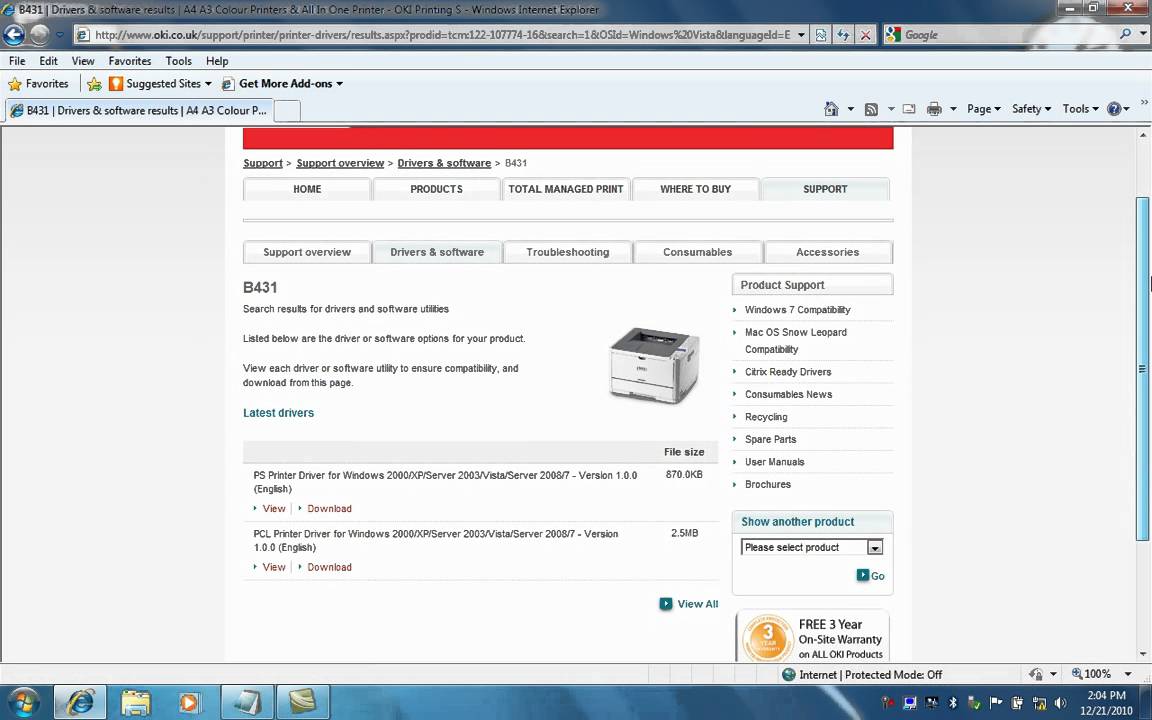Viewport: 1152px width, 720px height.
Task: Click the B431 printer image
Action: 655,365
